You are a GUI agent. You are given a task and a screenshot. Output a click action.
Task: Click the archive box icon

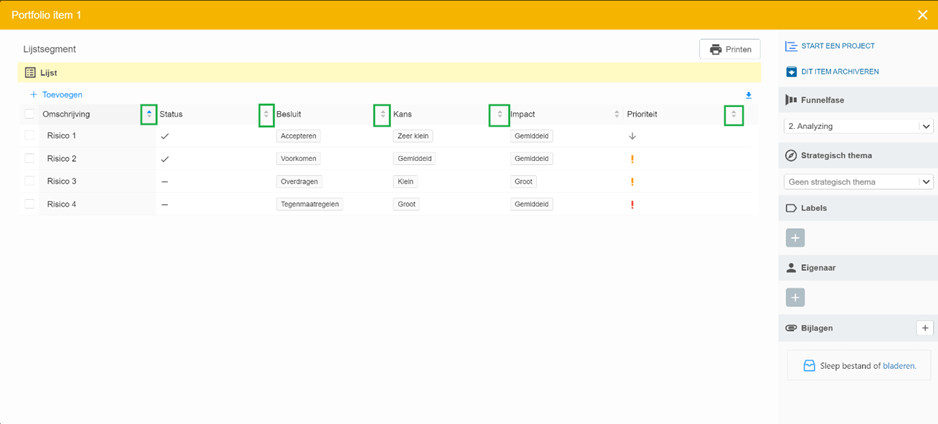791,72
